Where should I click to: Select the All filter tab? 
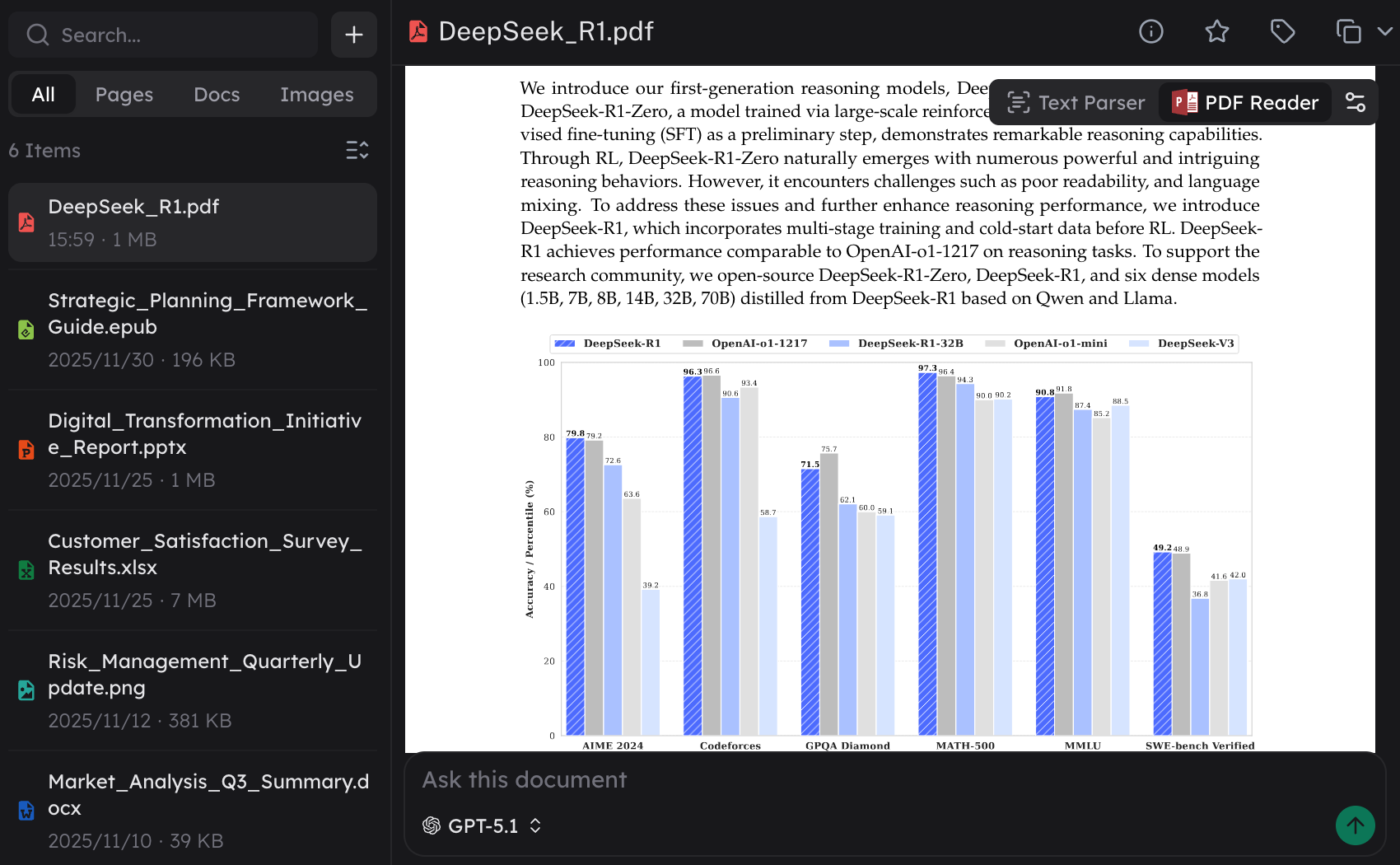tap(43, 95)
